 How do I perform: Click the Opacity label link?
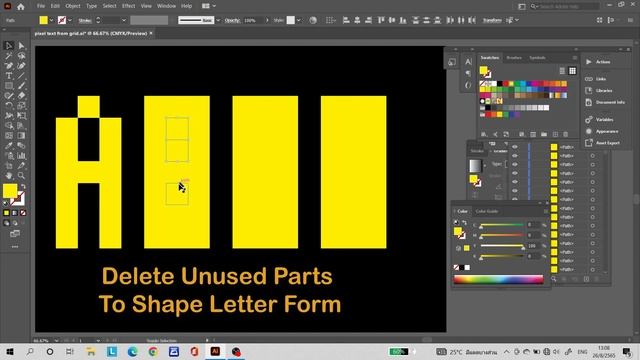pos(232,20)
